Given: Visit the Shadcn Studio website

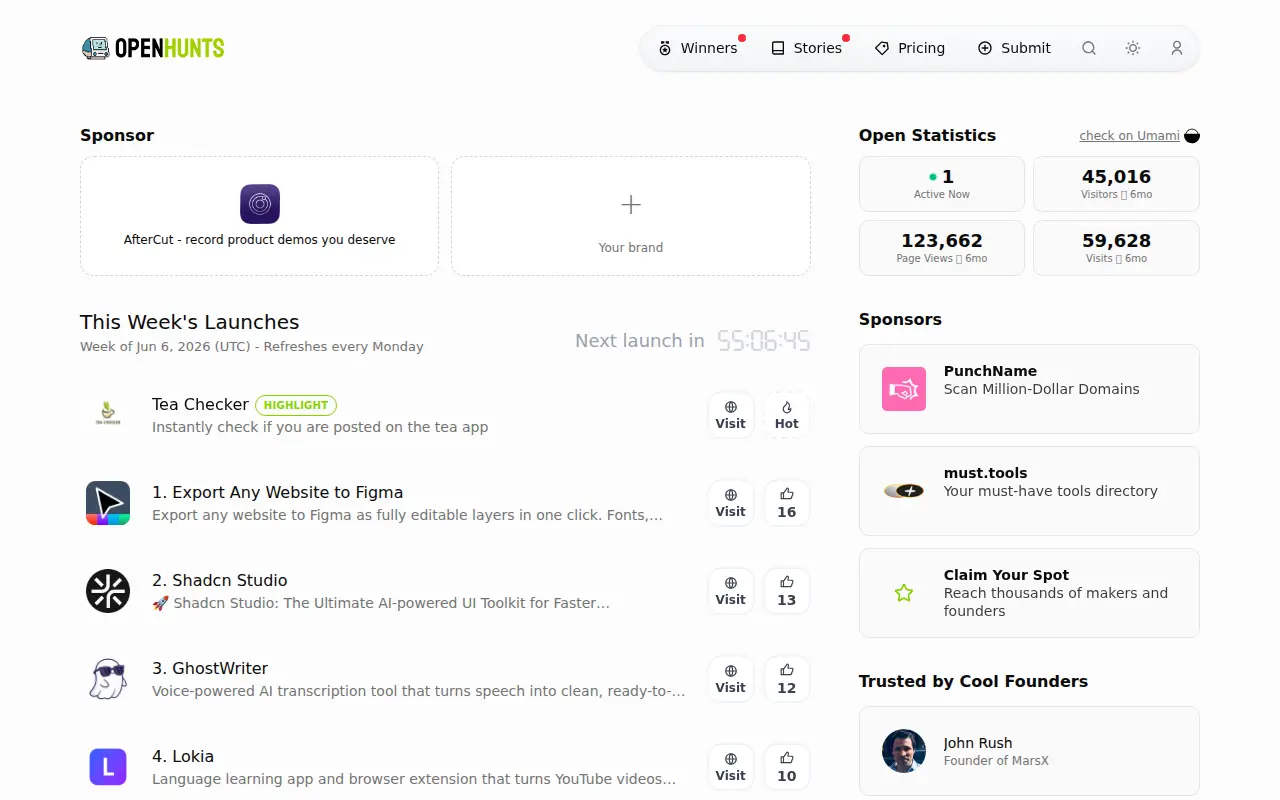Looking at the screenshot, I should click(x=731, y=591).
